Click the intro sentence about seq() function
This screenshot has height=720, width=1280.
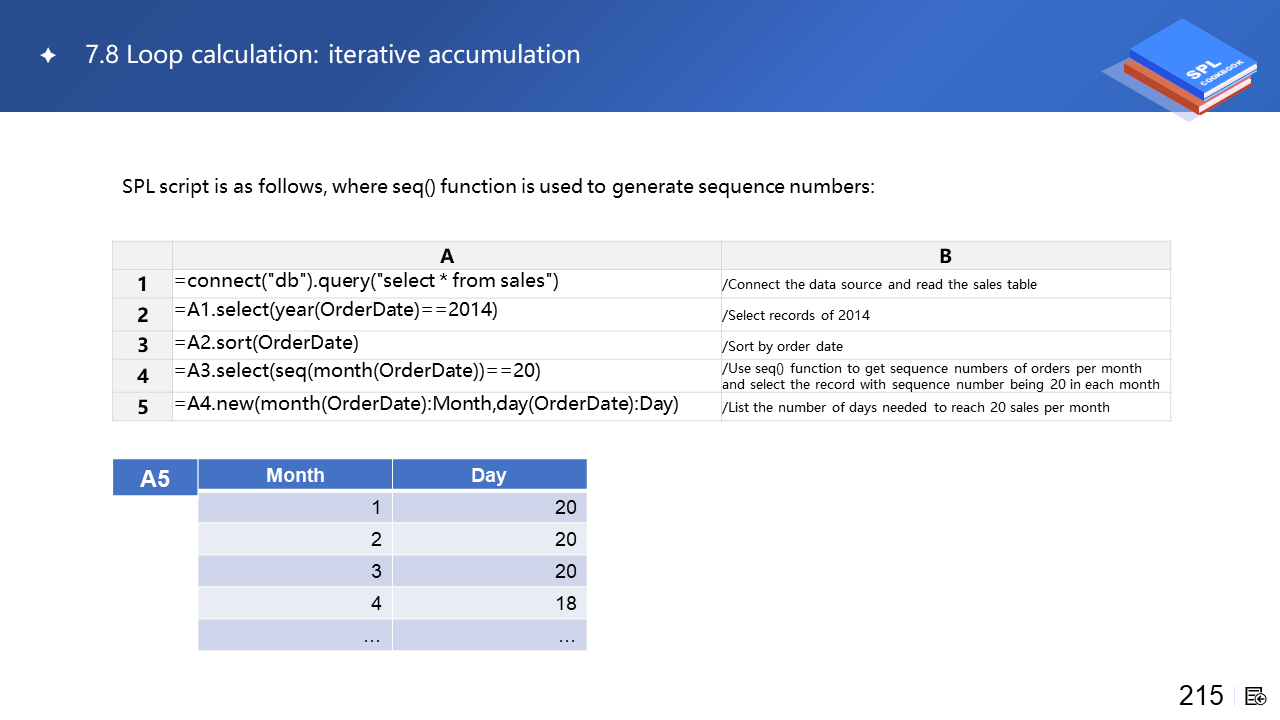498,187
